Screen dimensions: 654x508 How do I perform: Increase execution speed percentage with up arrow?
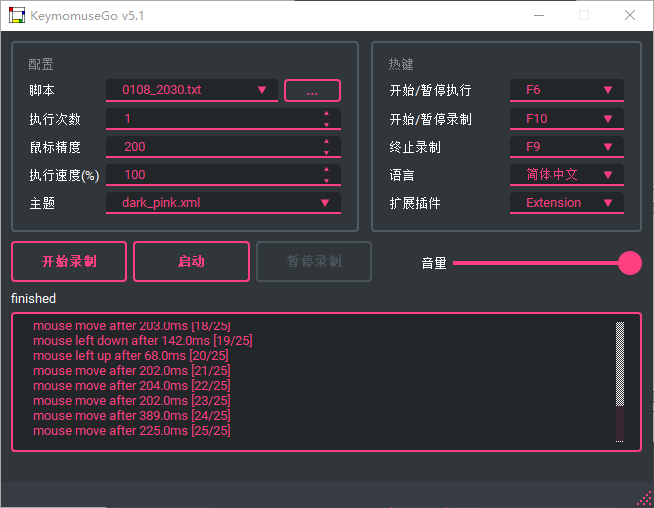(326, 169)
